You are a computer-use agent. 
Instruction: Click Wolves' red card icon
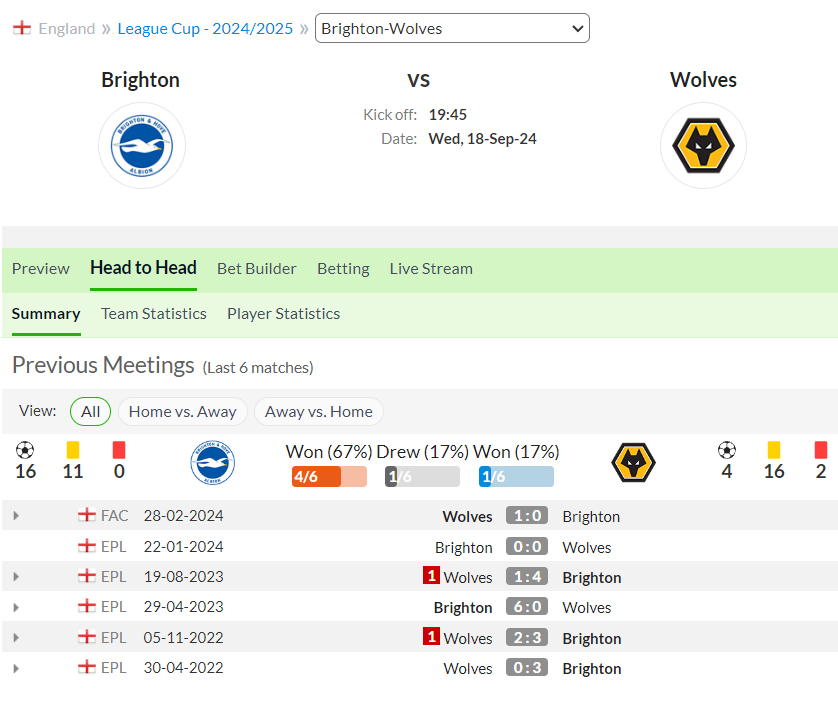pos(820,450)
